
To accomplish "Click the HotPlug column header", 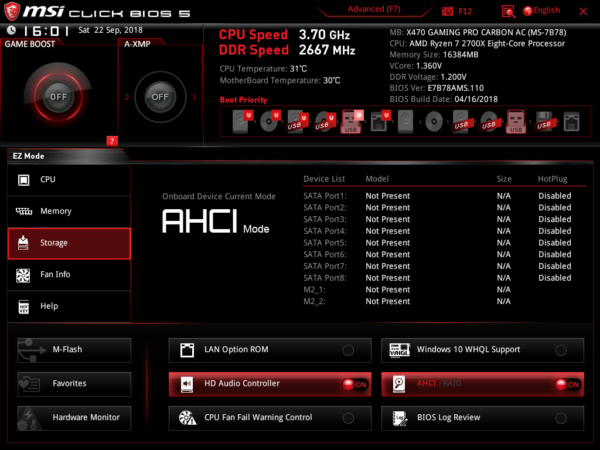I will (552, 179).
